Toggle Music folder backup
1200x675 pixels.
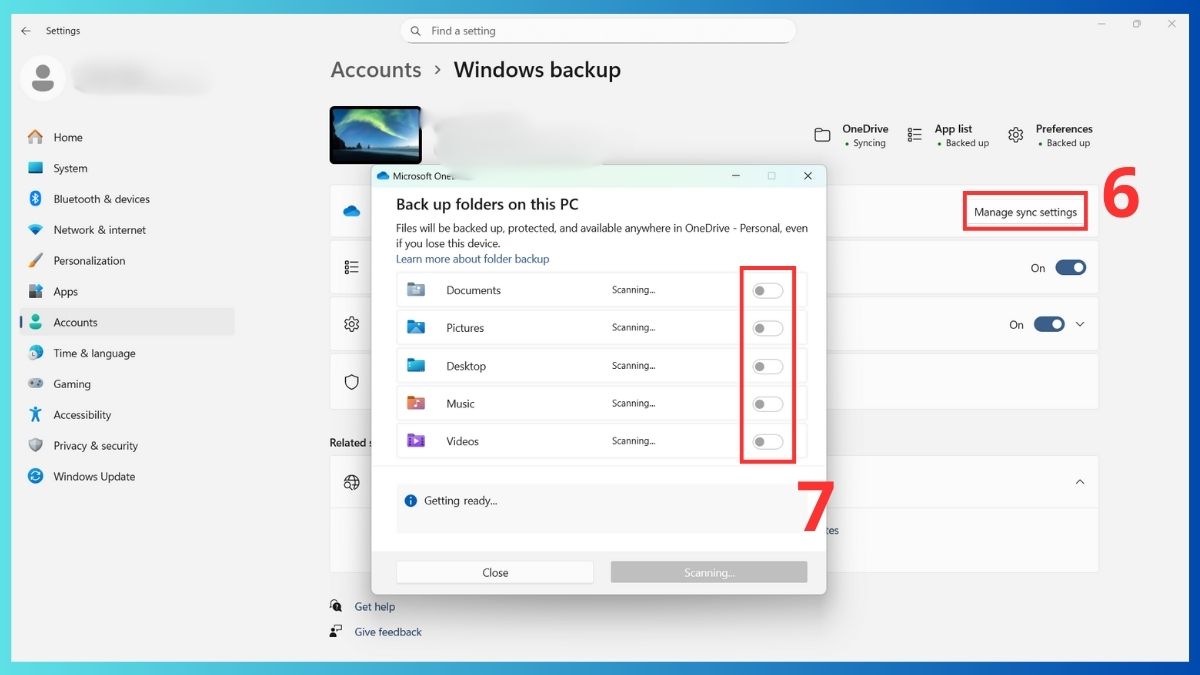coord(768,404)
